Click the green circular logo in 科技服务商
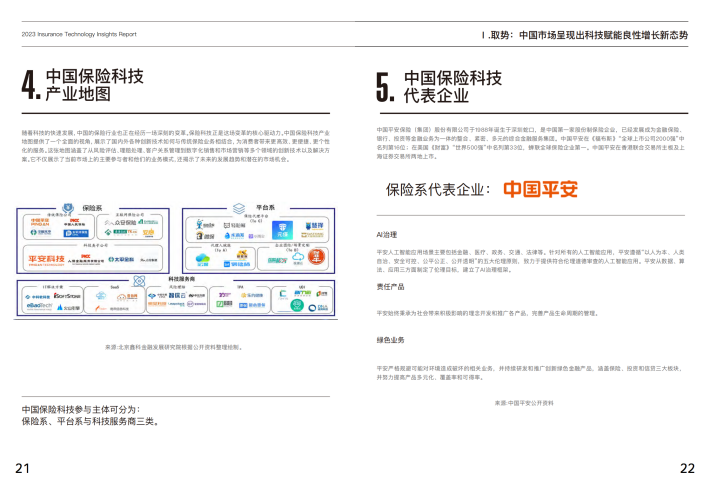 297,305
